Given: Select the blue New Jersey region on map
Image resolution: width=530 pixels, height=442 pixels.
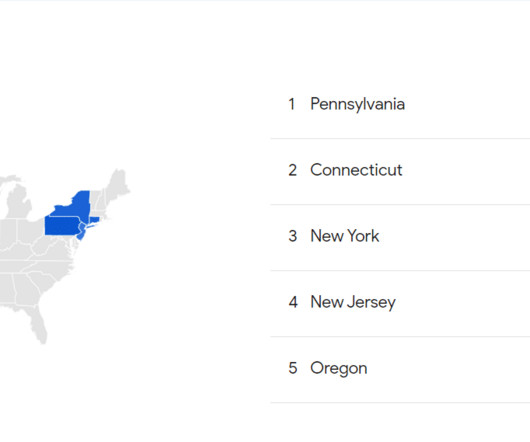Looking at the screenshot, I should (81, 231).
